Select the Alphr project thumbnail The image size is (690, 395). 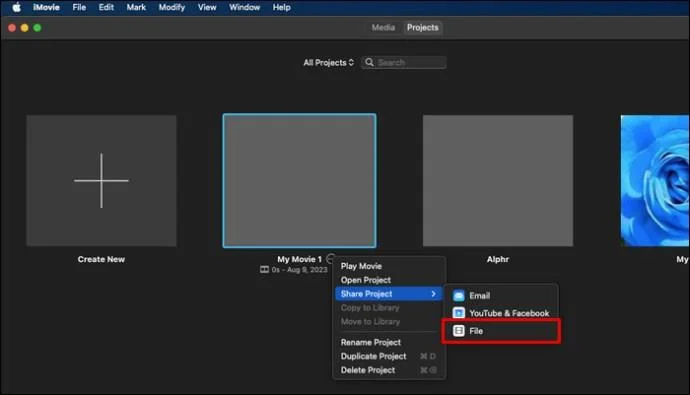[x=498, y=181]
